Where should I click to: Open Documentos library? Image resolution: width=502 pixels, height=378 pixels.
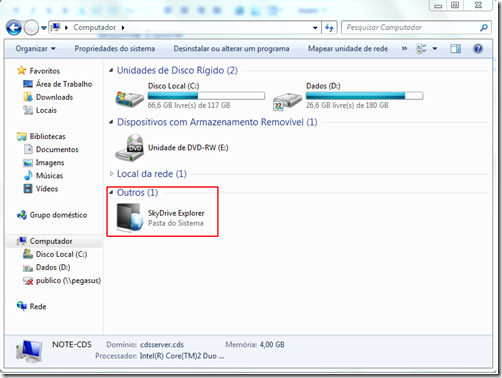(x=57, y=149)
